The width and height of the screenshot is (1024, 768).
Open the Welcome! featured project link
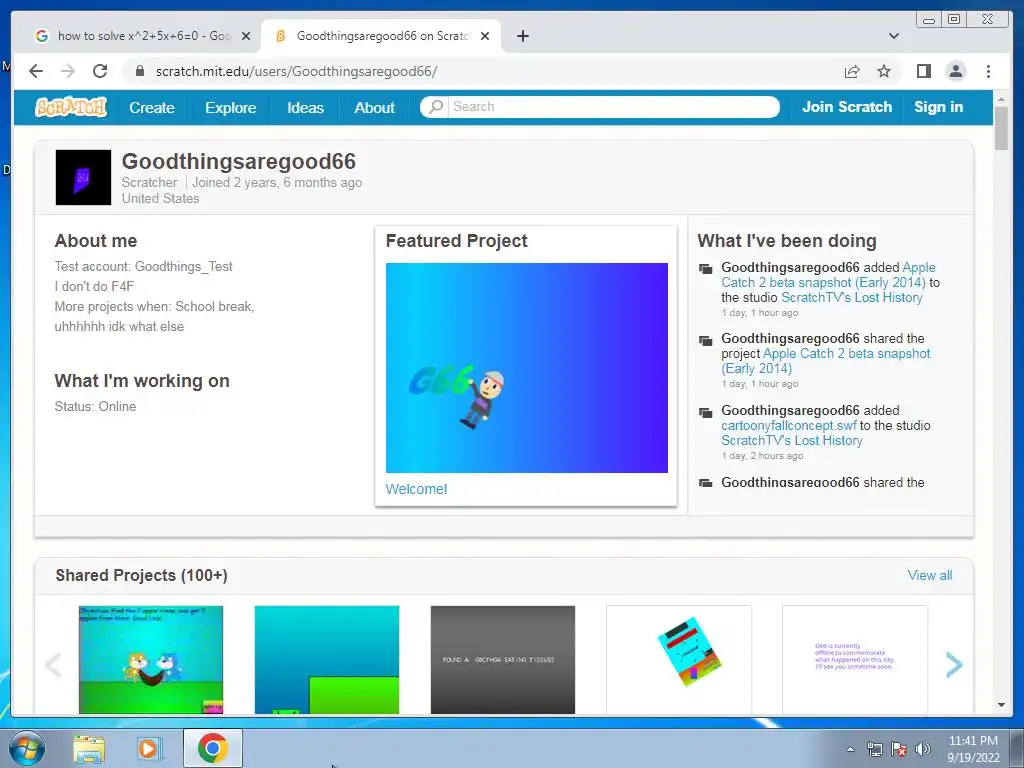point(416,489)
